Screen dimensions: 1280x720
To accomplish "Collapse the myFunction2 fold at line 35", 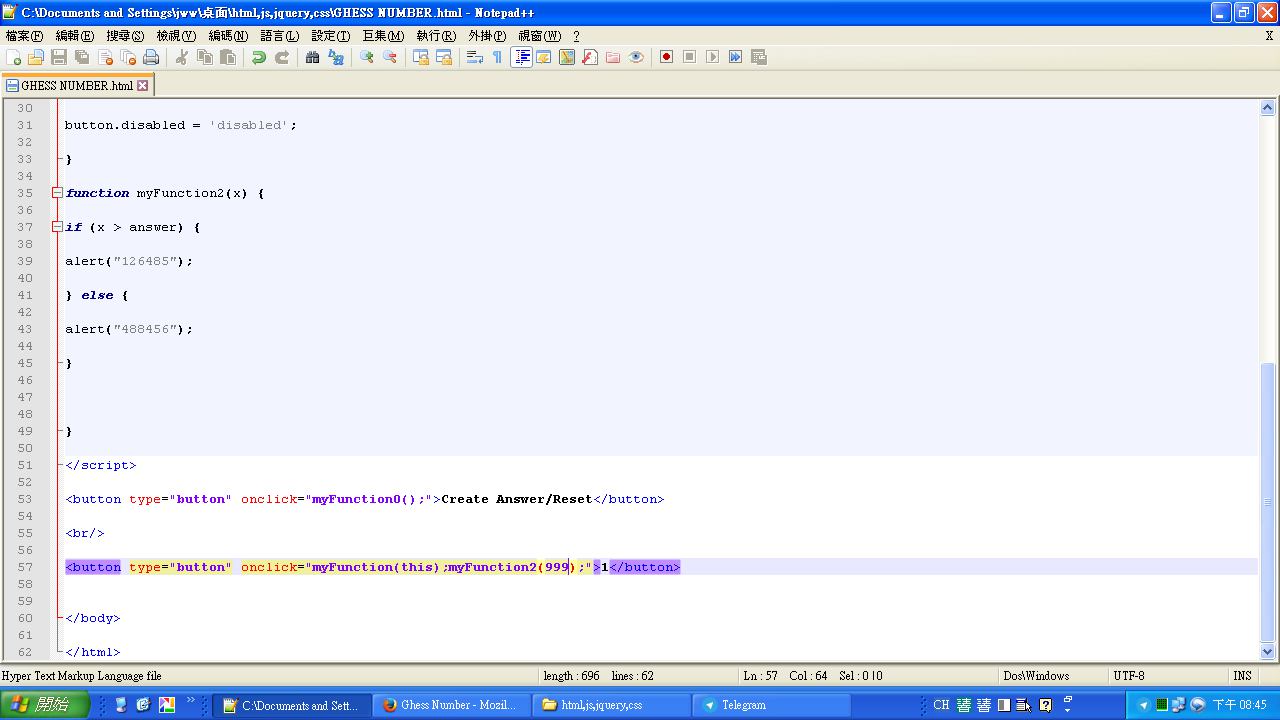I will click(57, 193).
